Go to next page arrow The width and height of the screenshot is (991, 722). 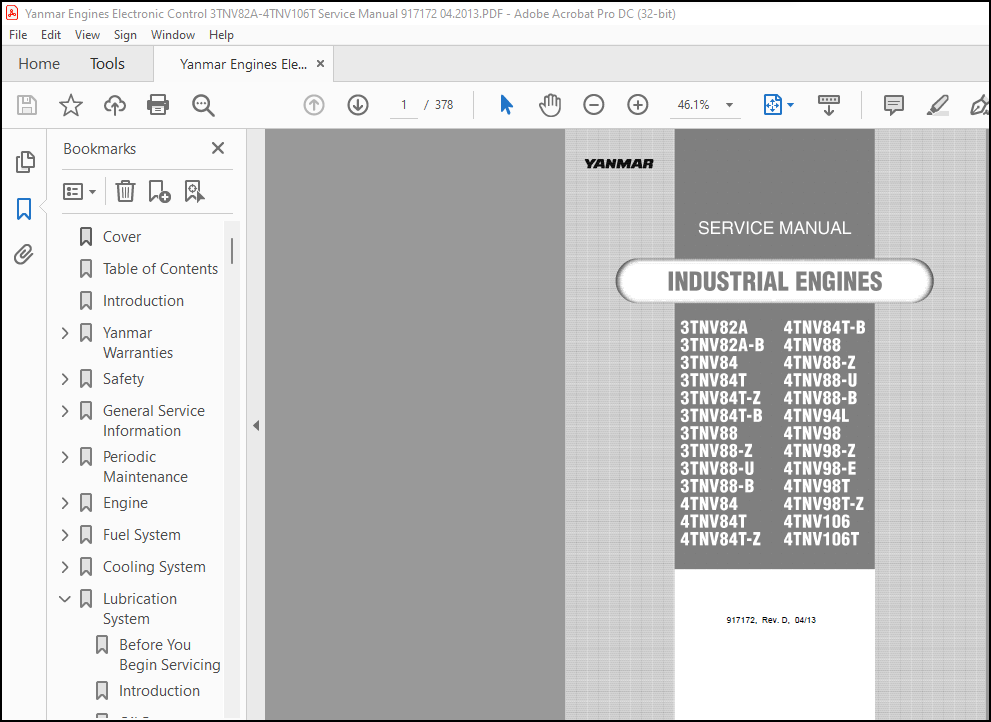(x=358, y=105)
